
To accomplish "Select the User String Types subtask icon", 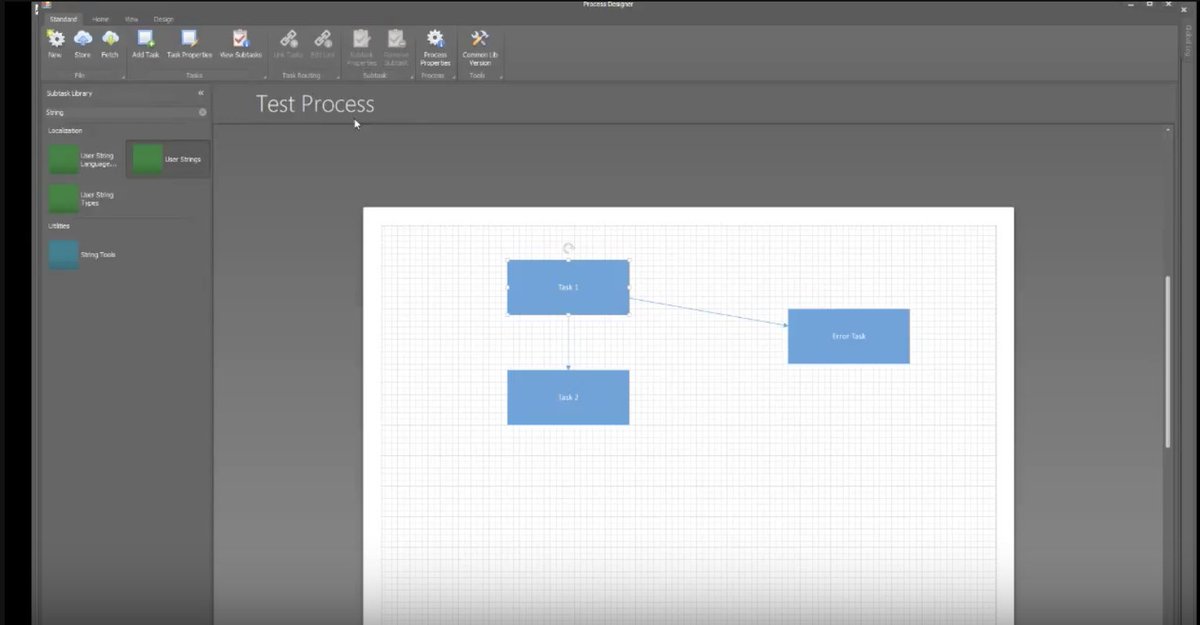I will (x=63, y=198).
